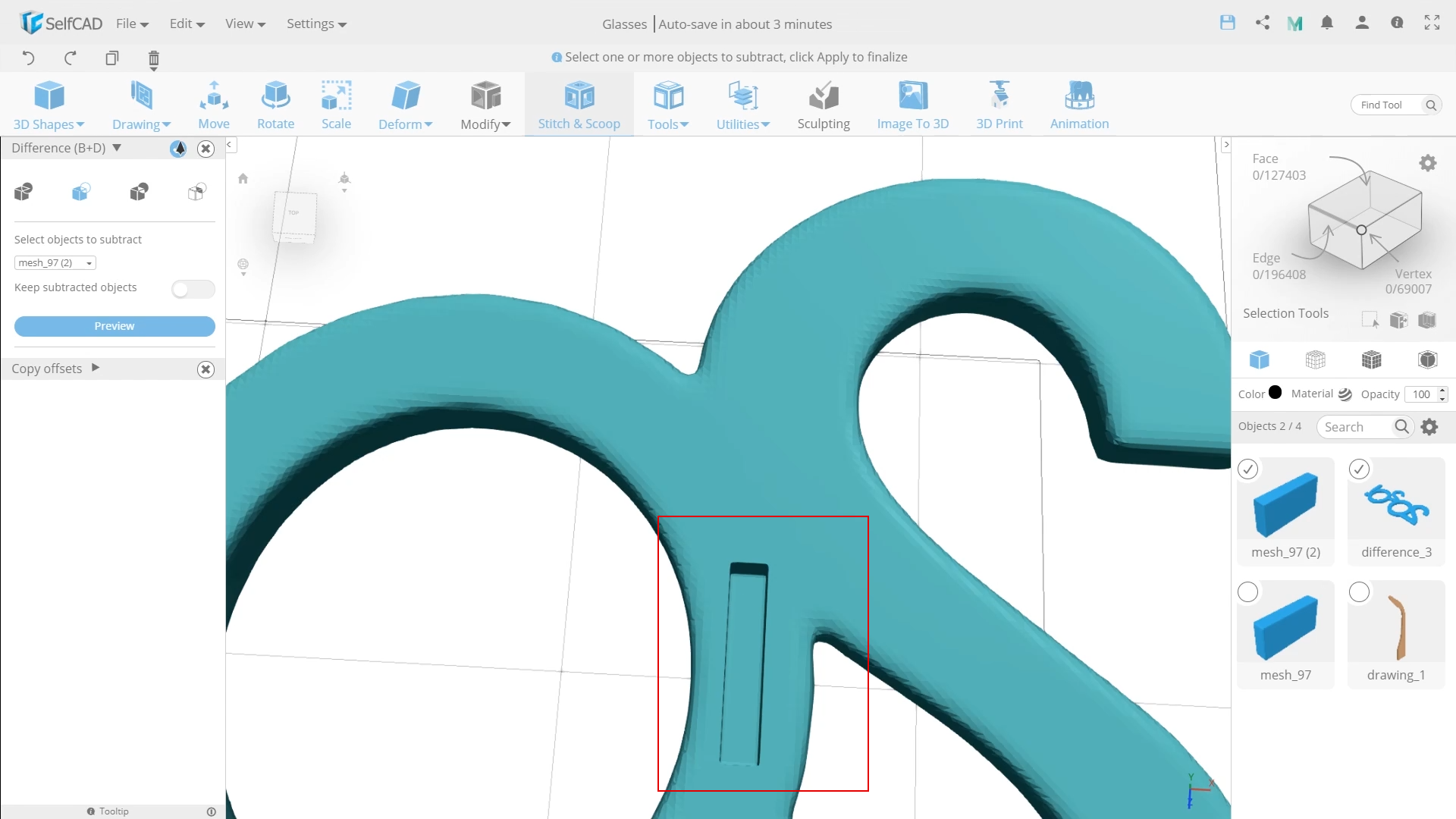Viewport: 1456px width, 819px height.
Task: Click the undo arrow icon
Action: pyautogui.click(x=28, y=58)
